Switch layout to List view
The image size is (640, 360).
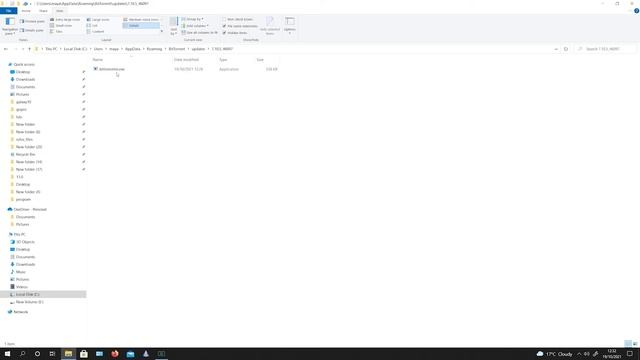92,25
